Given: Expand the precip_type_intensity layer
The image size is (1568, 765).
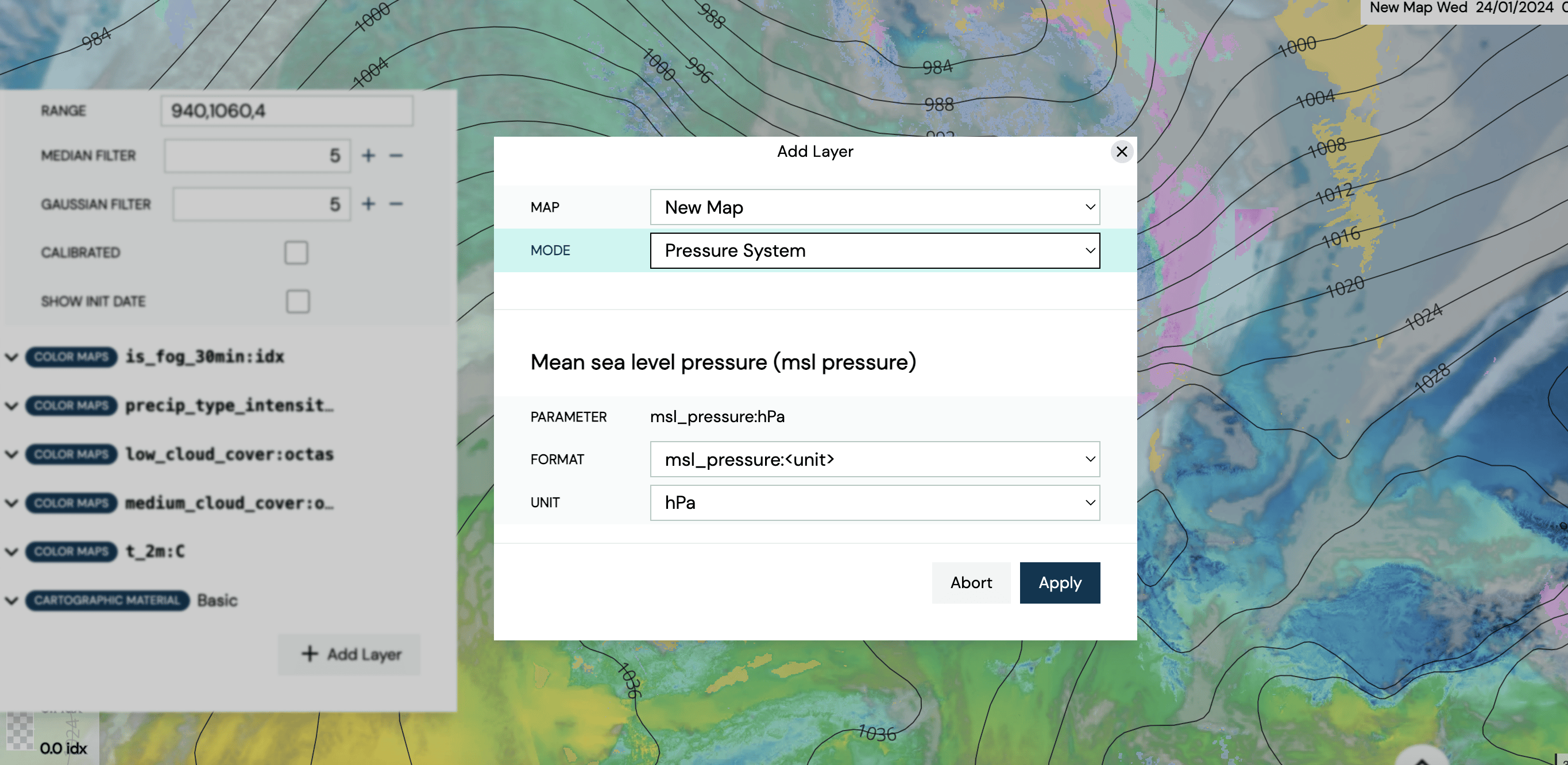Looking at the screenshot, I should click(11, 405).
